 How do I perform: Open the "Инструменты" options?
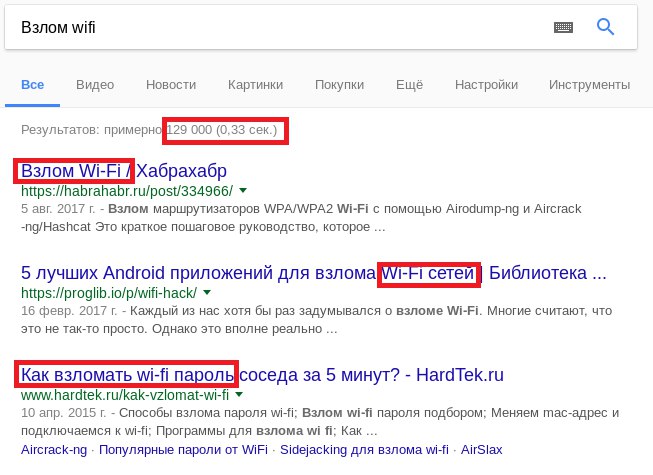(589, 85)
